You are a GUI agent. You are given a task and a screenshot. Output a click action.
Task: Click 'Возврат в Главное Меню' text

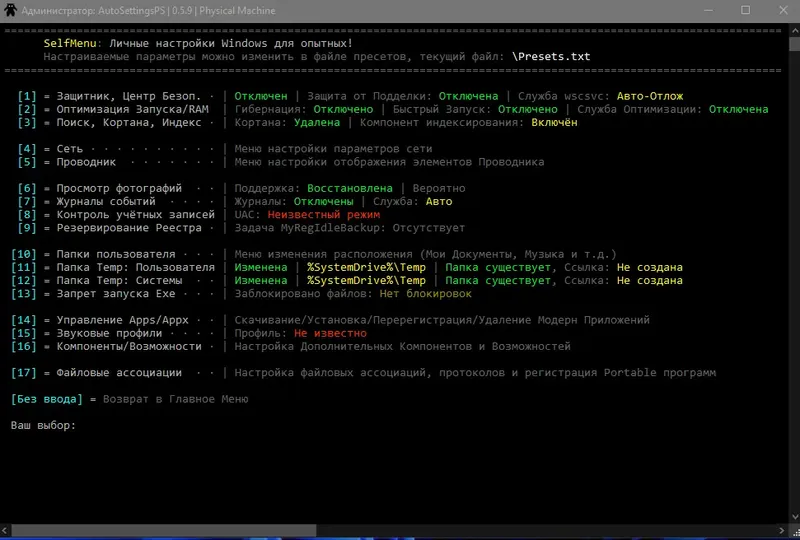(x=176, y=399)
